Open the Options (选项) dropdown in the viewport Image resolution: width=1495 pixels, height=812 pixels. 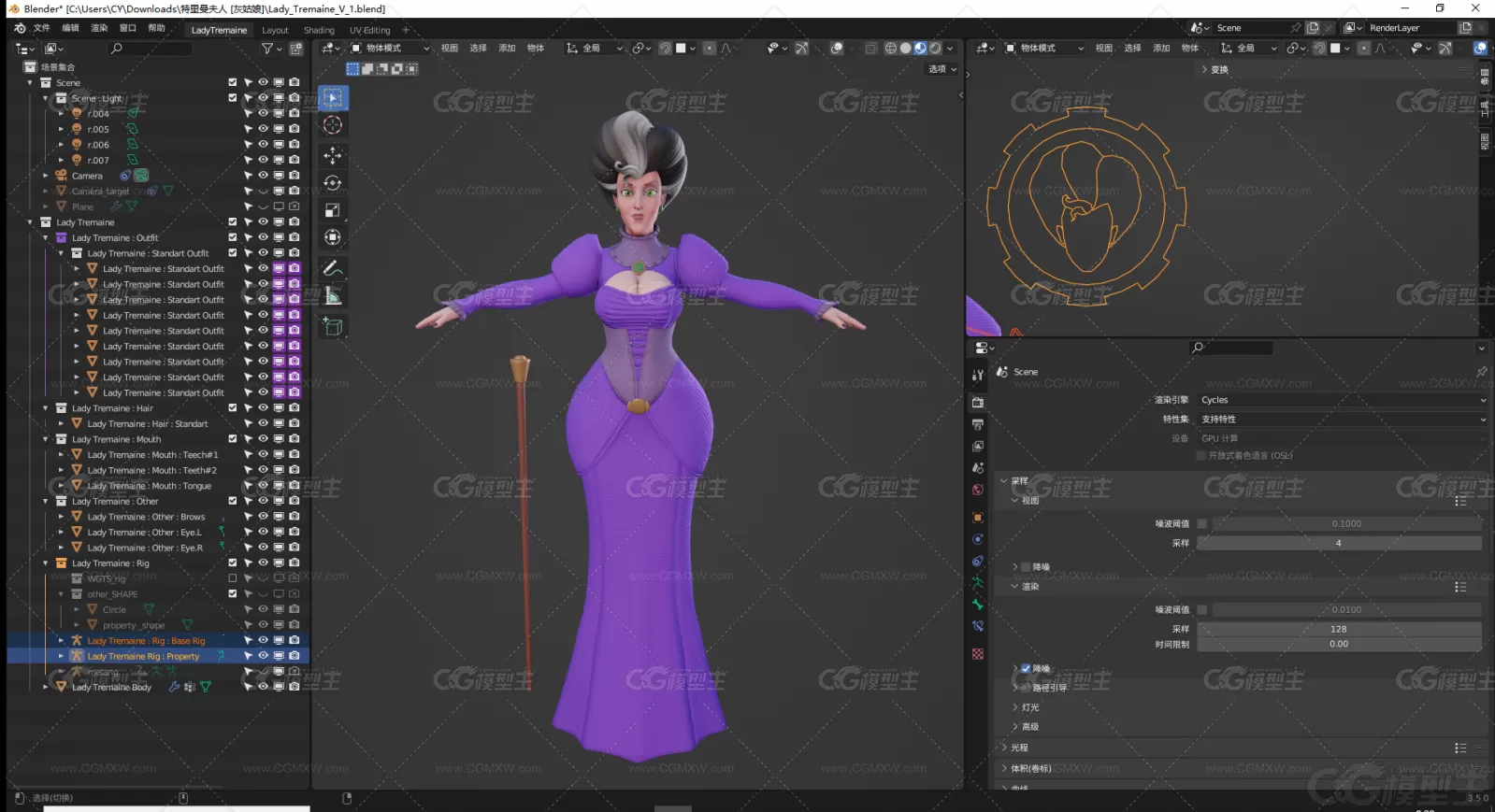pyautogui.click(x=942, y=69)
